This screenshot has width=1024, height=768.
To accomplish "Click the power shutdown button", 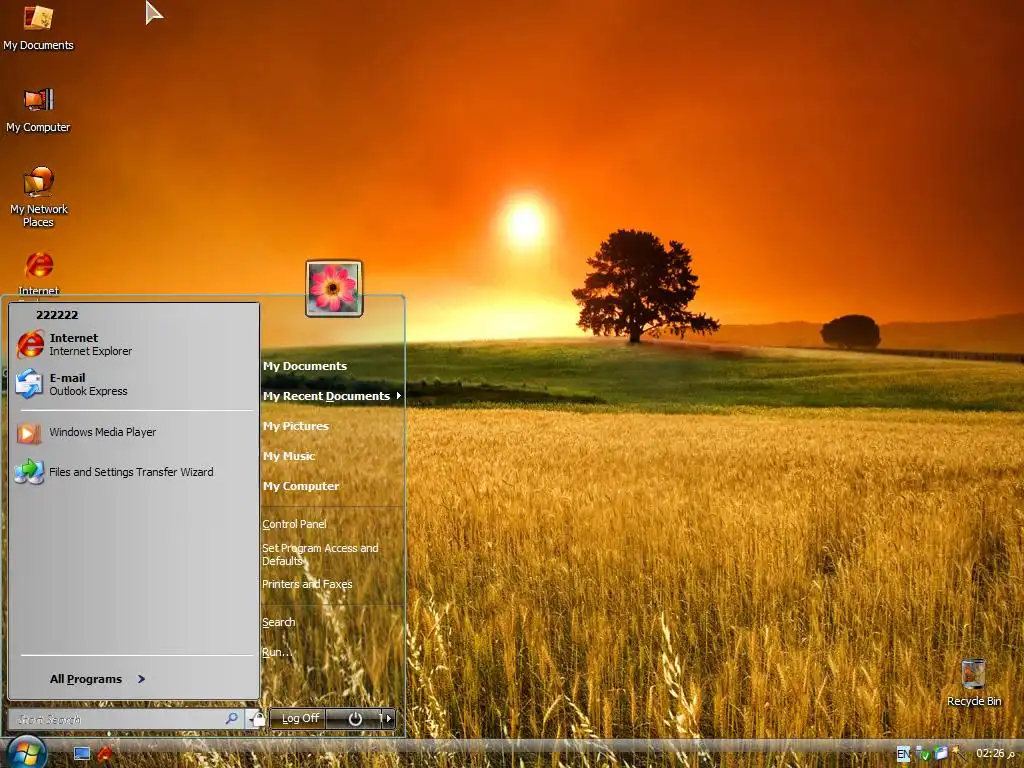I will [x=355, y=718].
